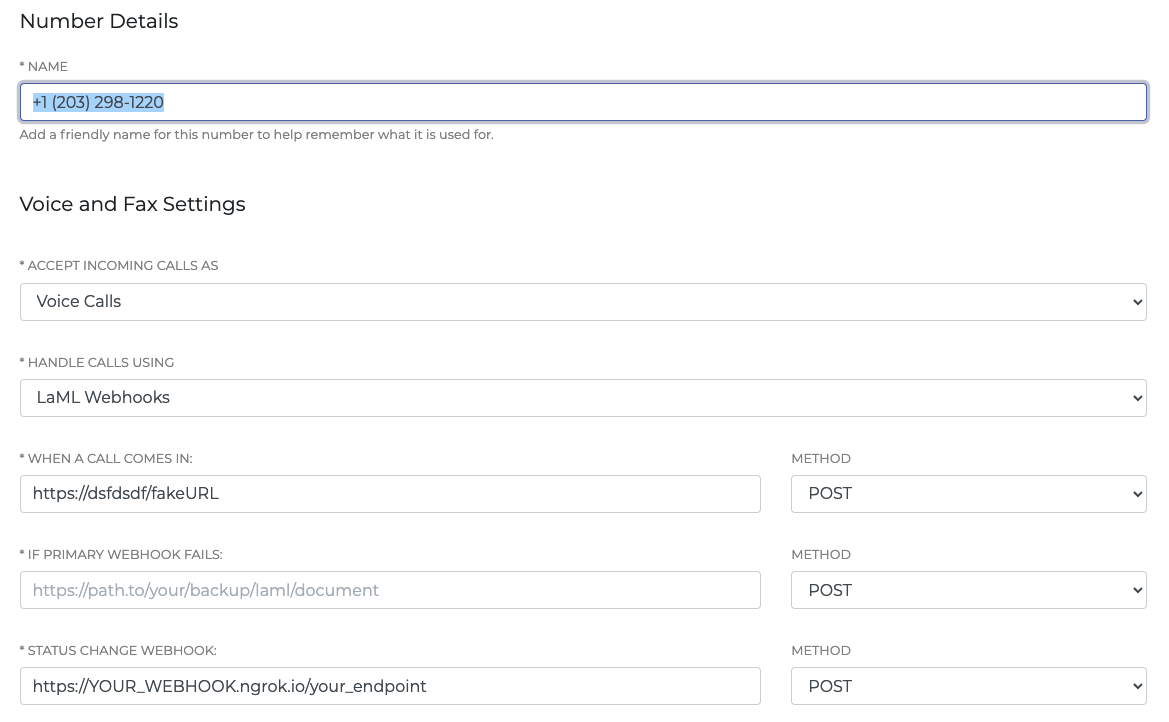This screenshot has height=722, width=1169.
Task: Open the Method dropdown for If Primary Webhook Fails
Action: [x=968, y=589]
